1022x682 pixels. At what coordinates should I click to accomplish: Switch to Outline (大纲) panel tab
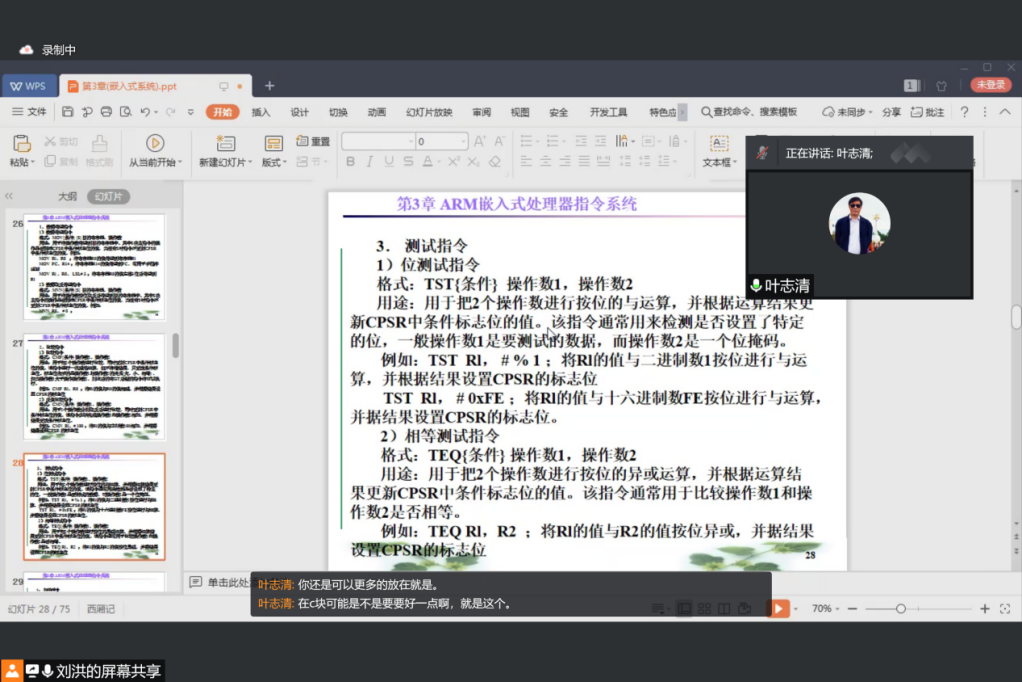coord(67,196)
